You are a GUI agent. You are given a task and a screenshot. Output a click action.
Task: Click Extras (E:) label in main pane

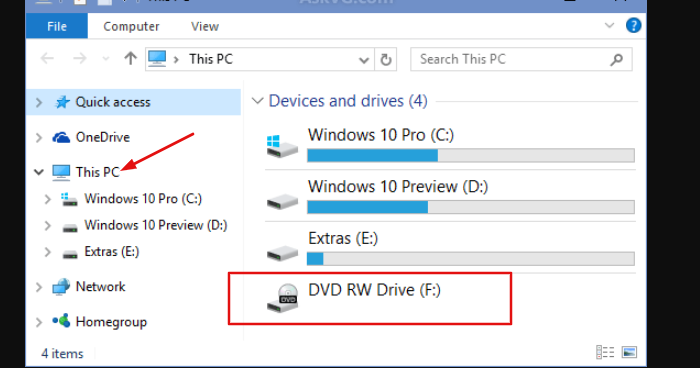pos(343,238)
